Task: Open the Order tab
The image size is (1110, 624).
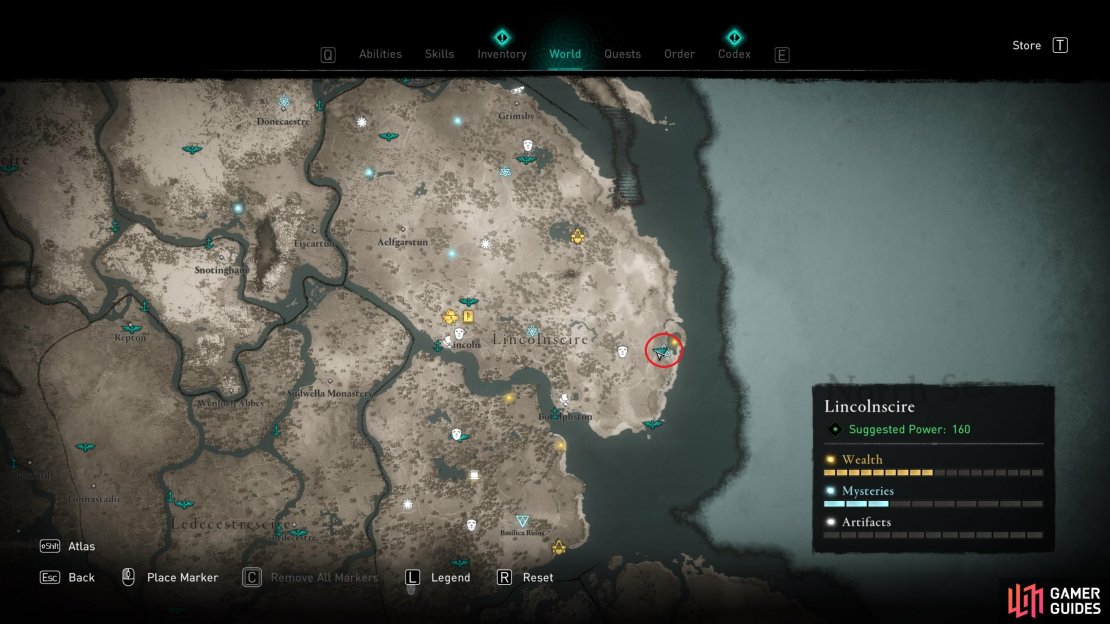Action: click(x=679, y=54)
